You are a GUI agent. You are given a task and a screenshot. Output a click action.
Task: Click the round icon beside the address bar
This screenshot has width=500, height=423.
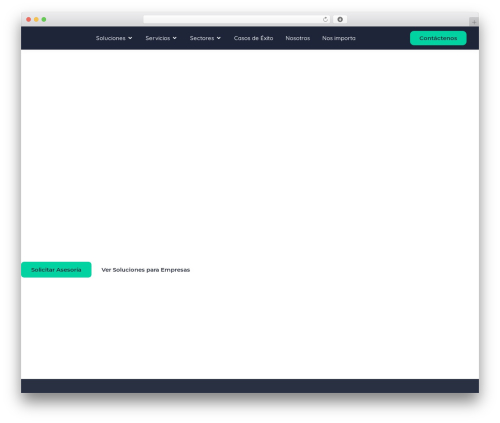tap(340, 20)
